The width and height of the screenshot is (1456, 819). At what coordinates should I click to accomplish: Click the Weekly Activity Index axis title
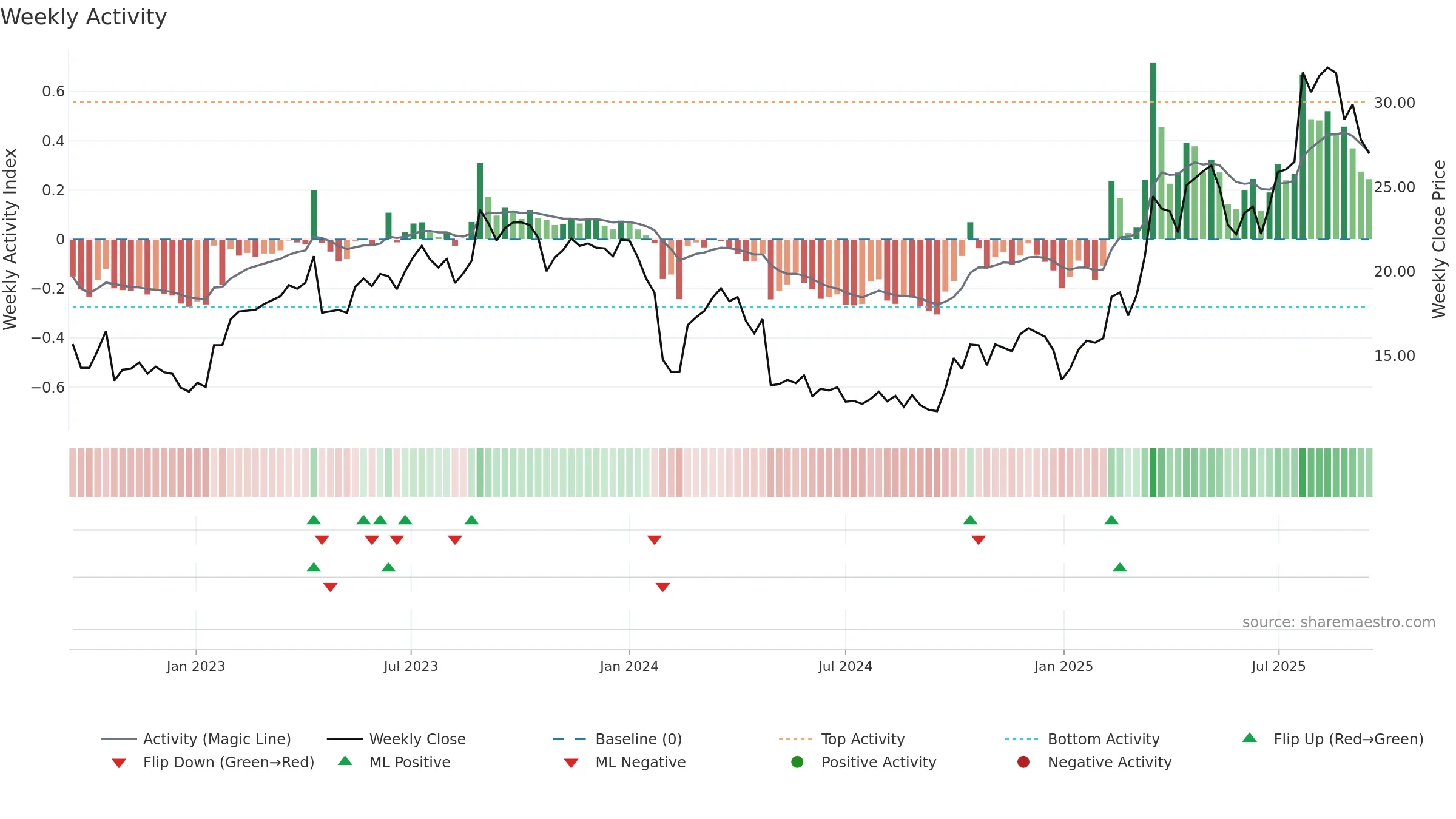10,239
